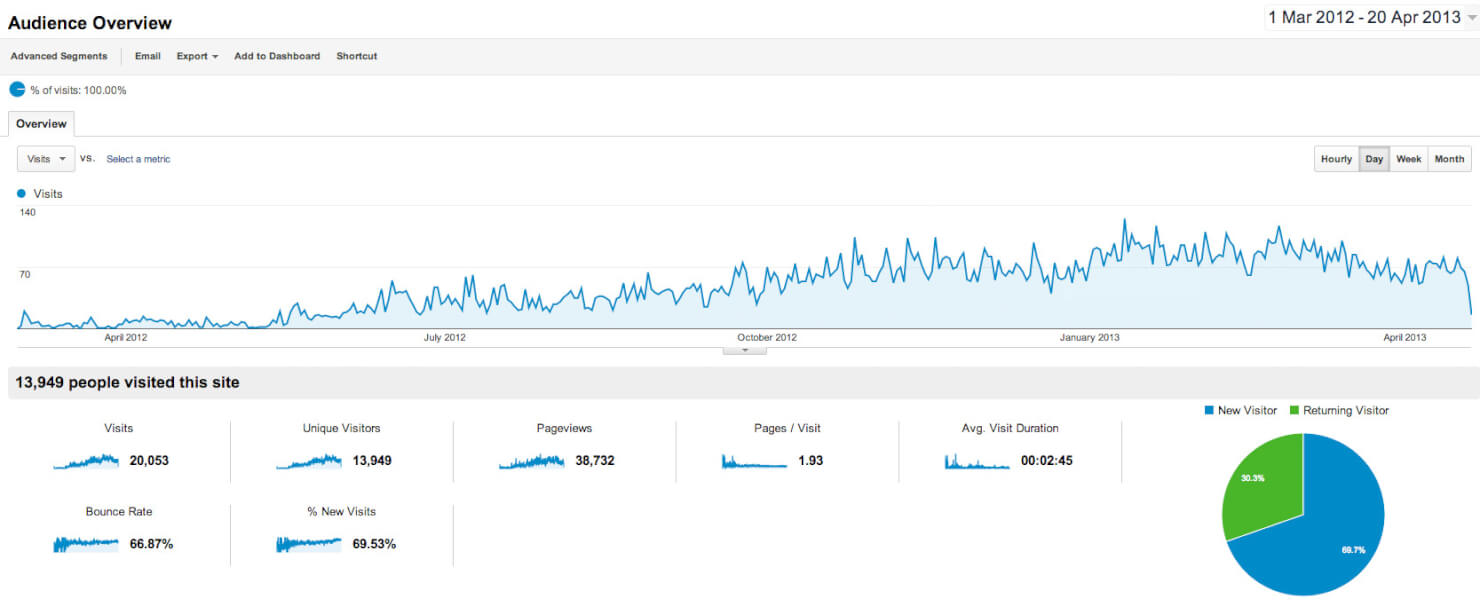
Task: Switch graph to Week view
Action: (1409, 159)
